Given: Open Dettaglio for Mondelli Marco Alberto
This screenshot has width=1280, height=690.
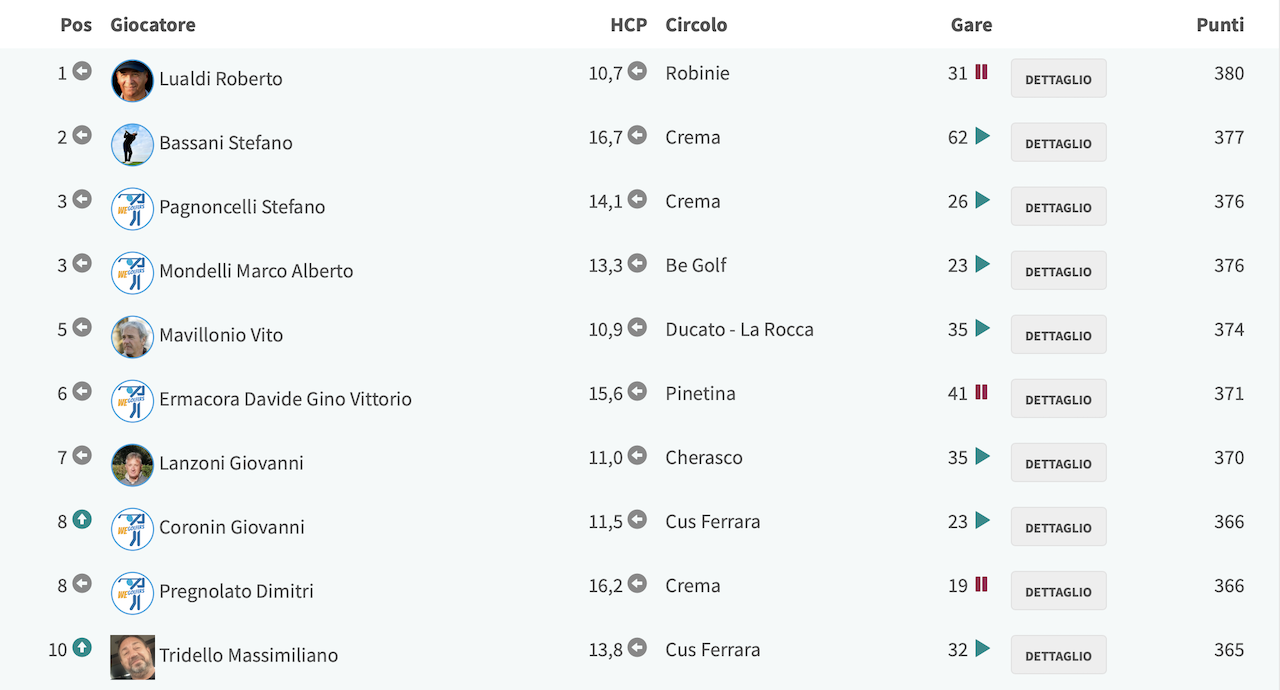Looking at the screenshot, I should point(1058,271).
